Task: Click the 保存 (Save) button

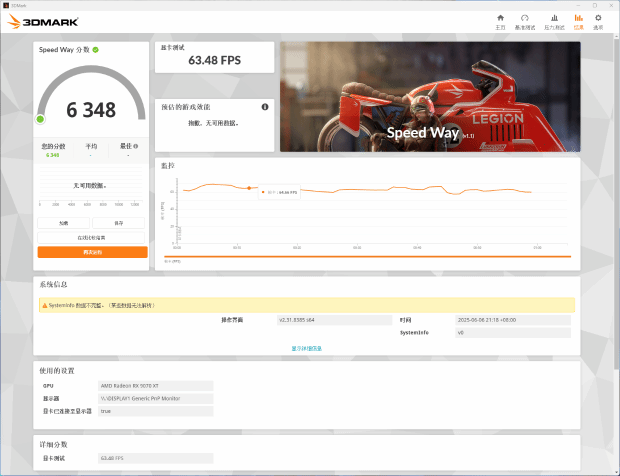Action: point(119,223)
